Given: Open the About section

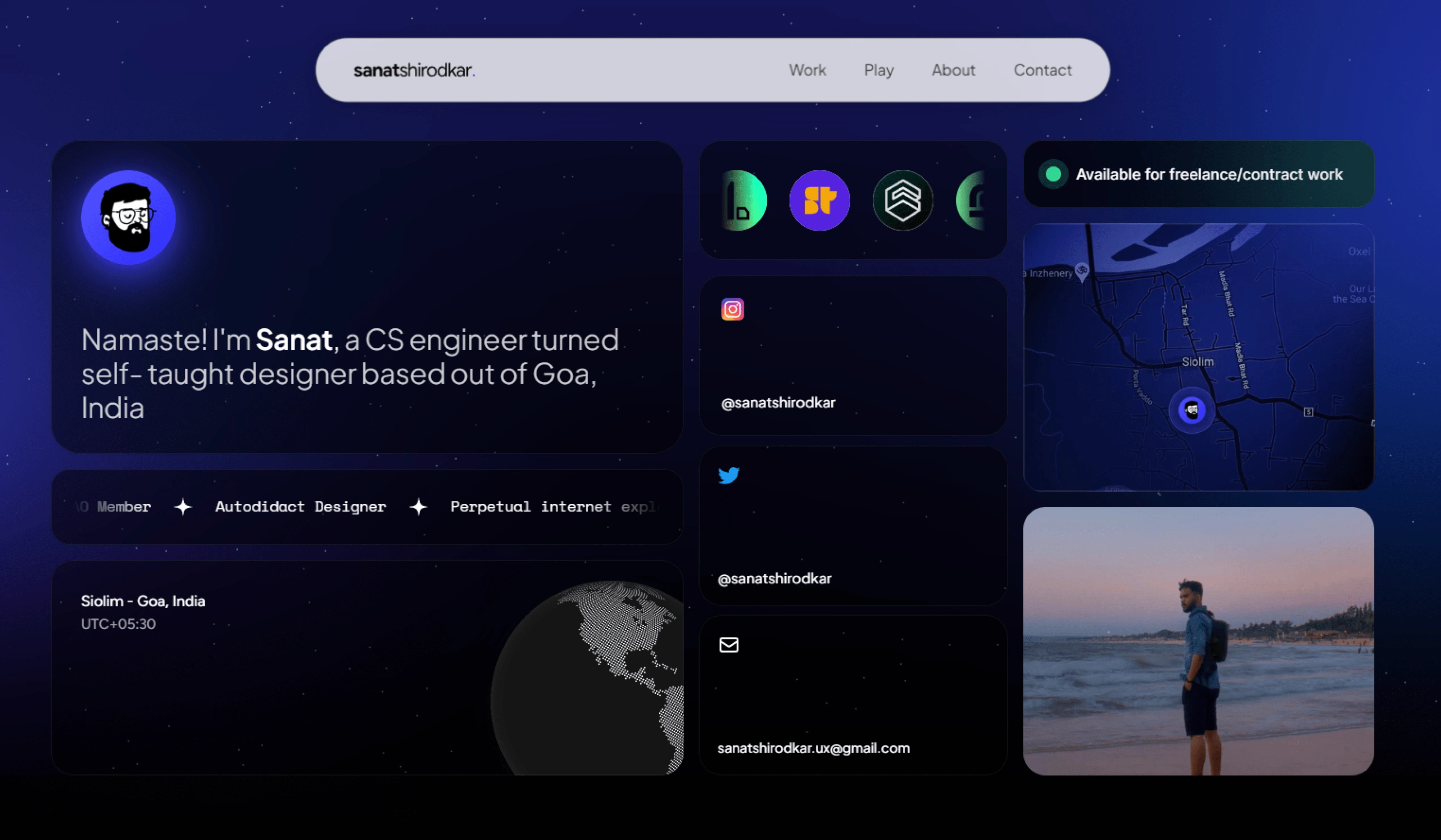Looking at the screenshot, I should pos(953,70).
